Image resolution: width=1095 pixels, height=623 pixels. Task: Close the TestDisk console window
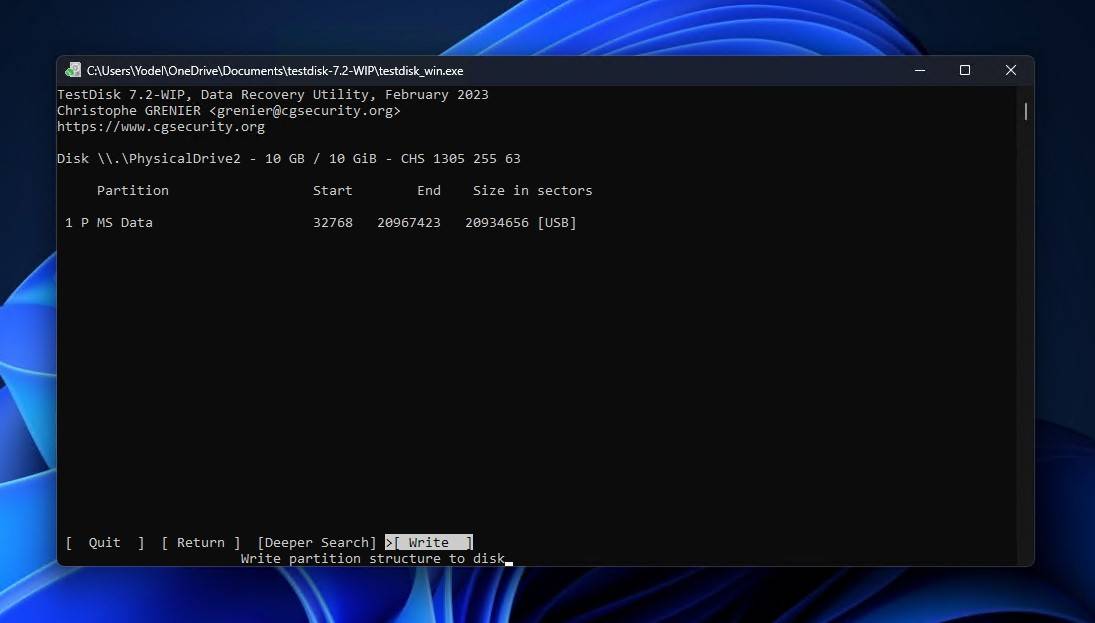(x=1011, y=71)
